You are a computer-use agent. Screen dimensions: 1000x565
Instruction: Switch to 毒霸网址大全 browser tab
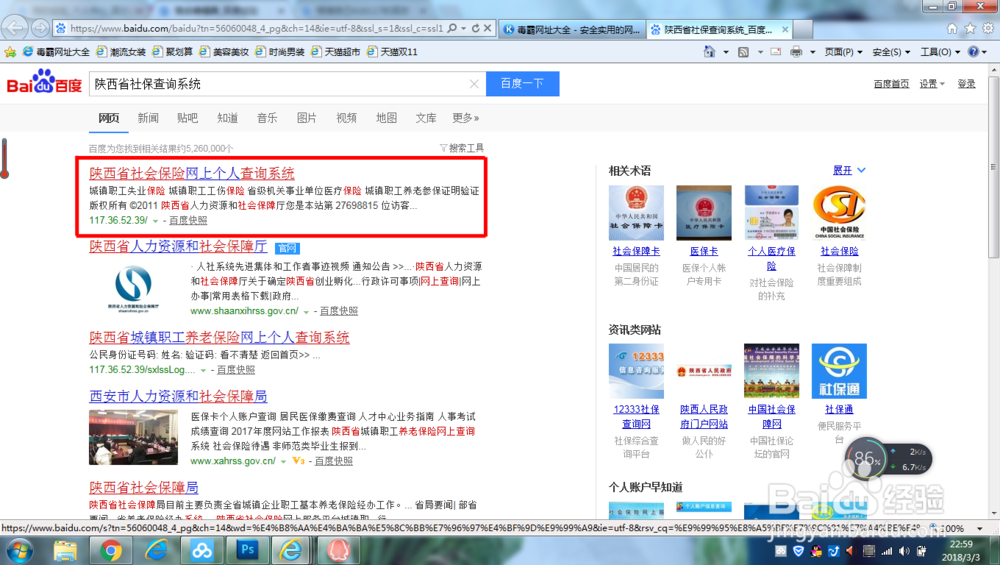coord(572,29)
